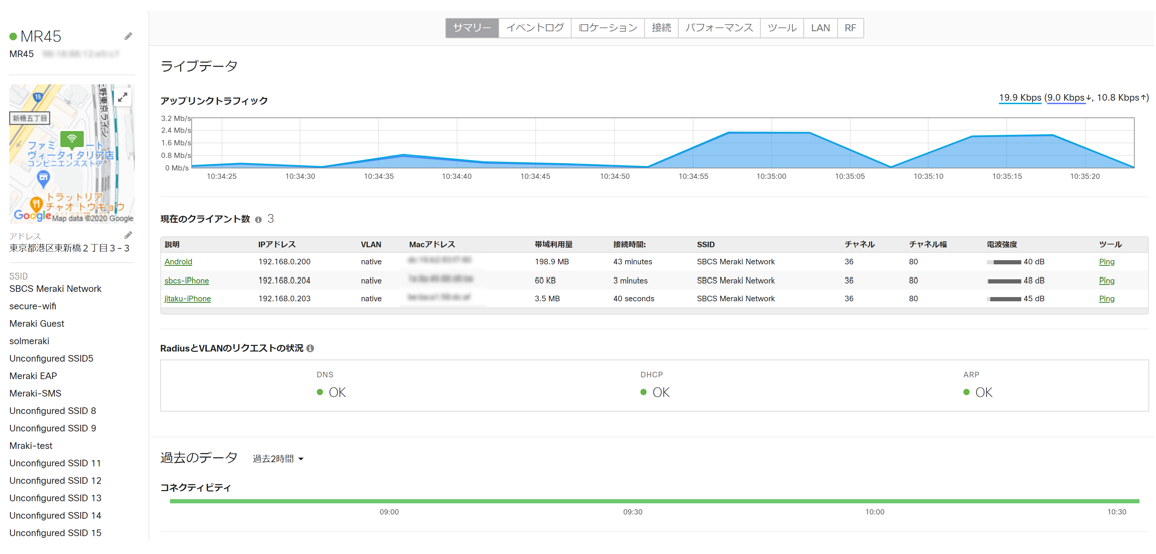The height and width of the screenshot is (554, 1156).
Task: Click IP address 192.168.0.200
Action: click(285, 262)
